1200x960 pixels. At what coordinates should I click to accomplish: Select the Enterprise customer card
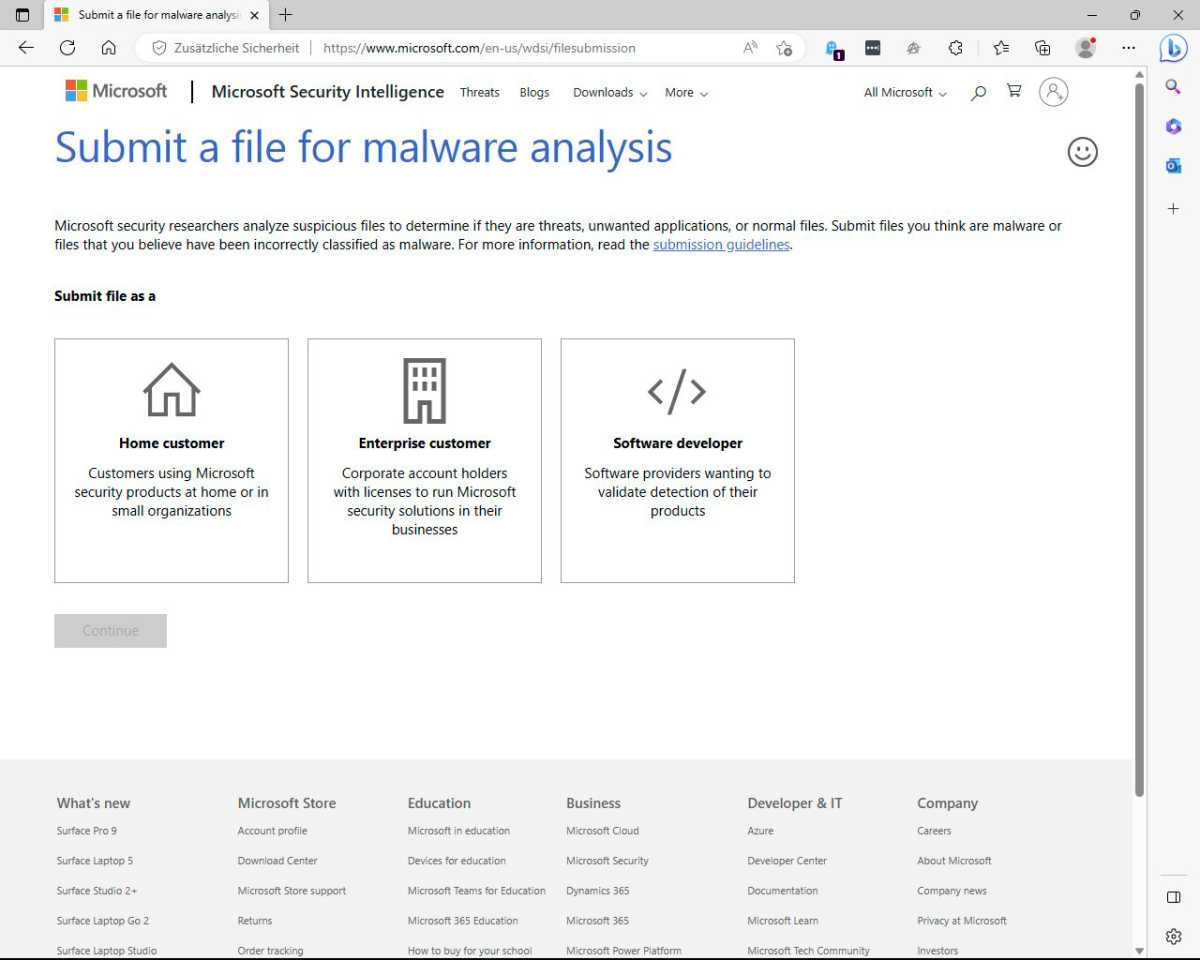pyautogui.click(x=425, y=461)
